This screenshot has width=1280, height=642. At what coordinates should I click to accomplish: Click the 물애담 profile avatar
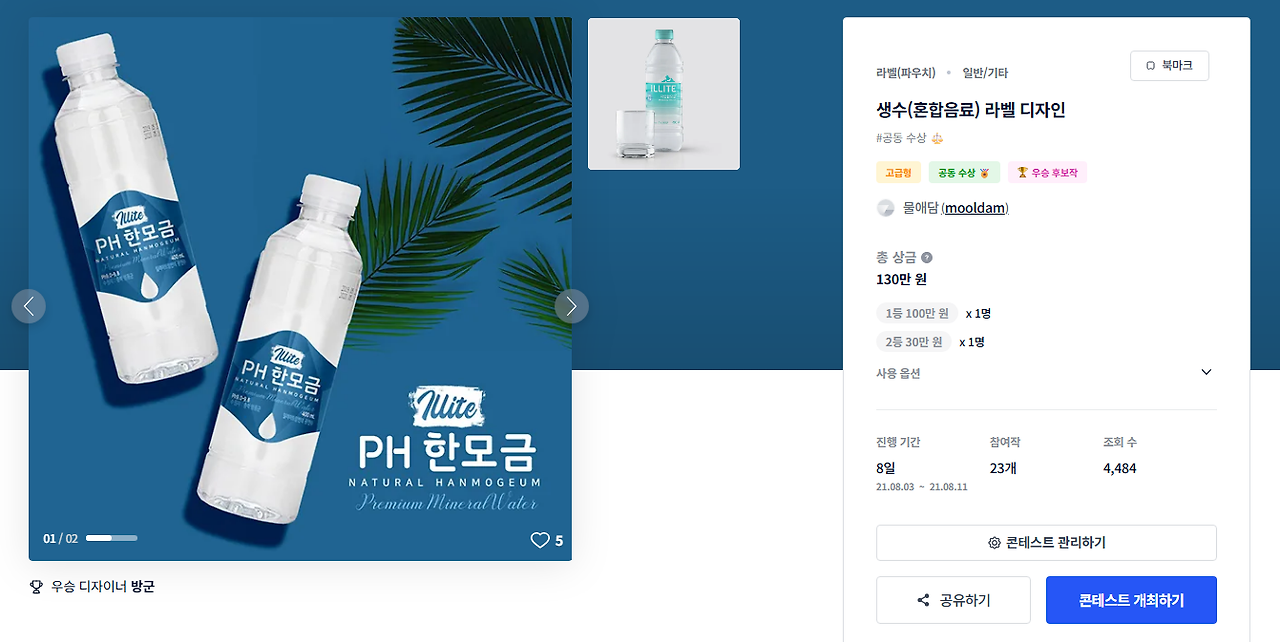(x=886, y=208)
